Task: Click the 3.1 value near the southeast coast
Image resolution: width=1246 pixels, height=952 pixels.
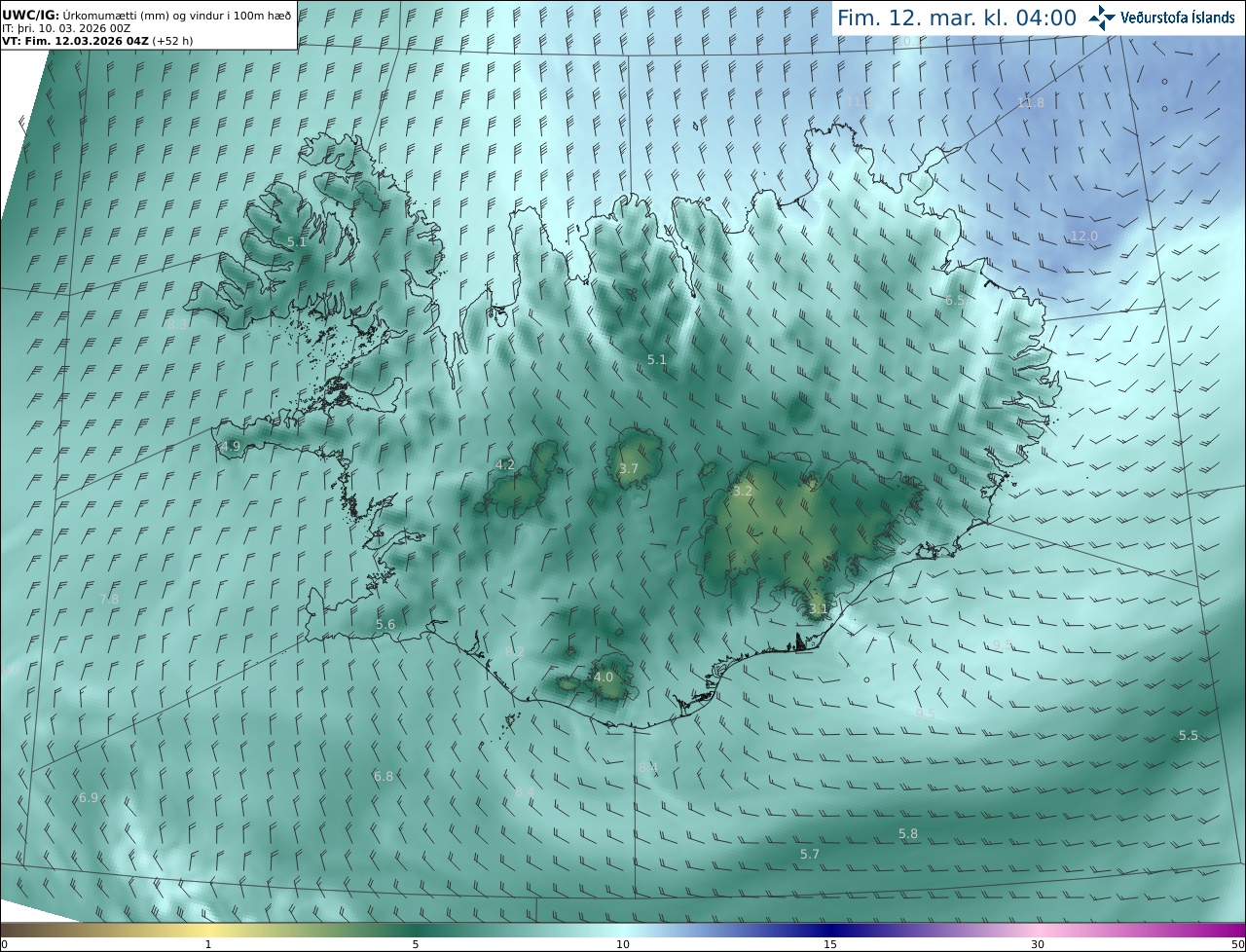Action: [818, 609]
